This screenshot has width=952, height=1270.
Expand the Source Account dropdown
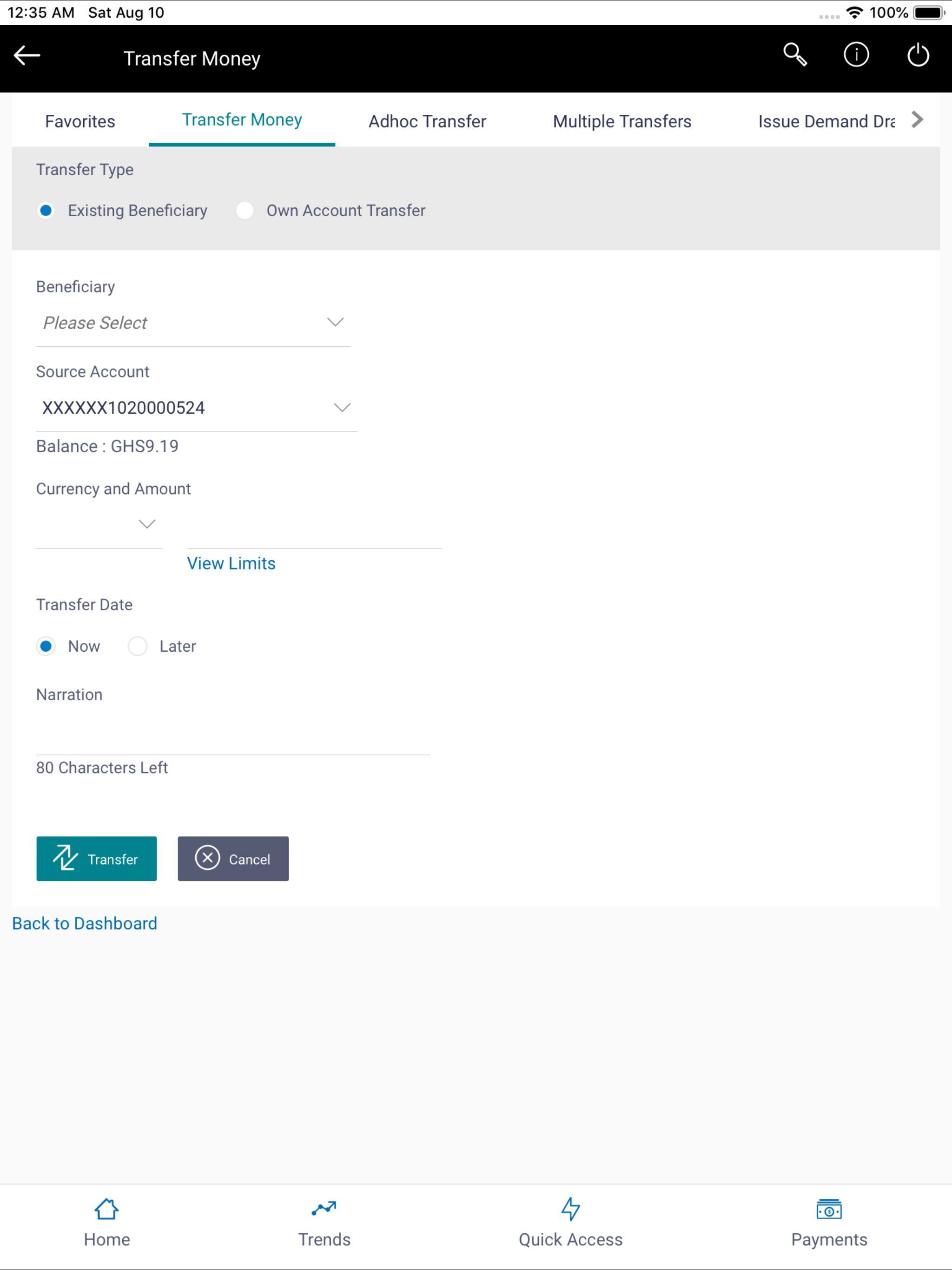click(x=342, y=408)
